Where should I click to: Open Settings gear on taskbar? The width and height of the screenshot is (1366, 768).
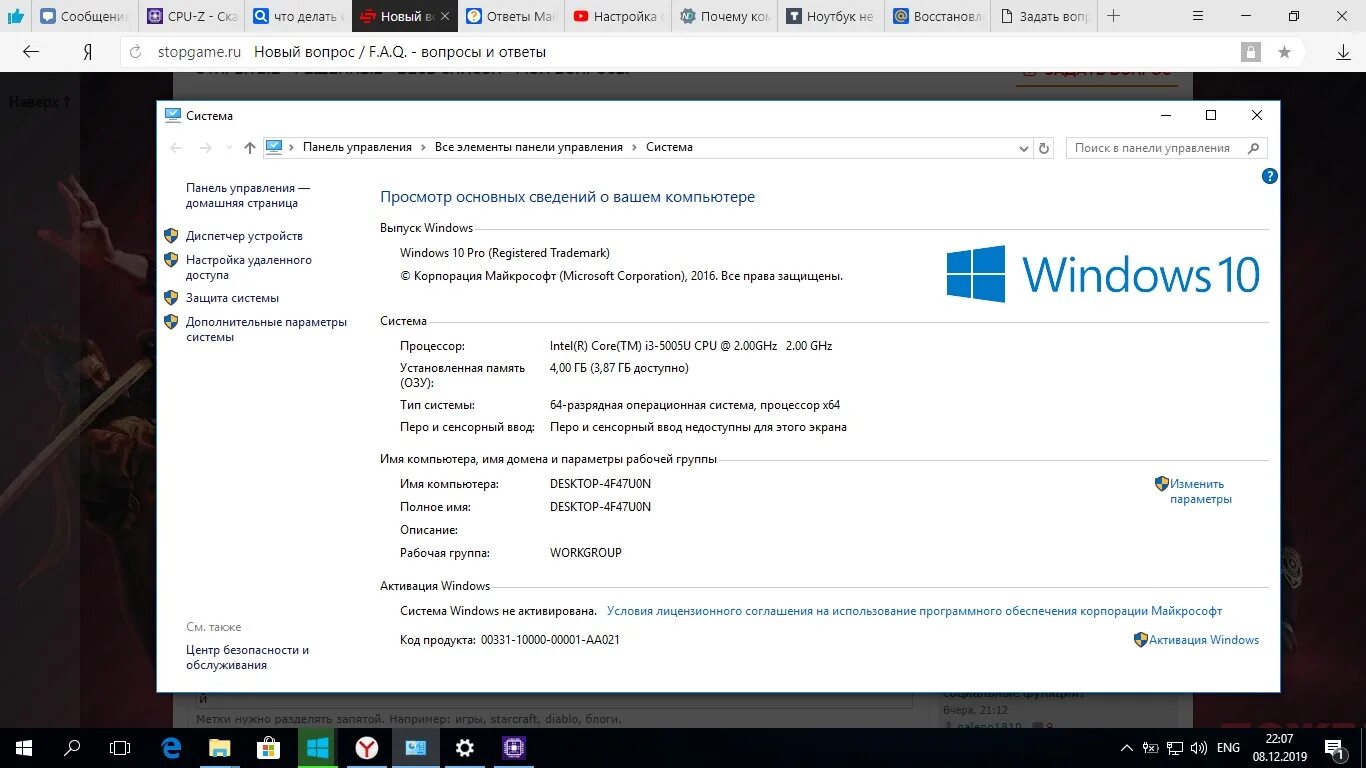pyautogui.click(x=465, y=748)
